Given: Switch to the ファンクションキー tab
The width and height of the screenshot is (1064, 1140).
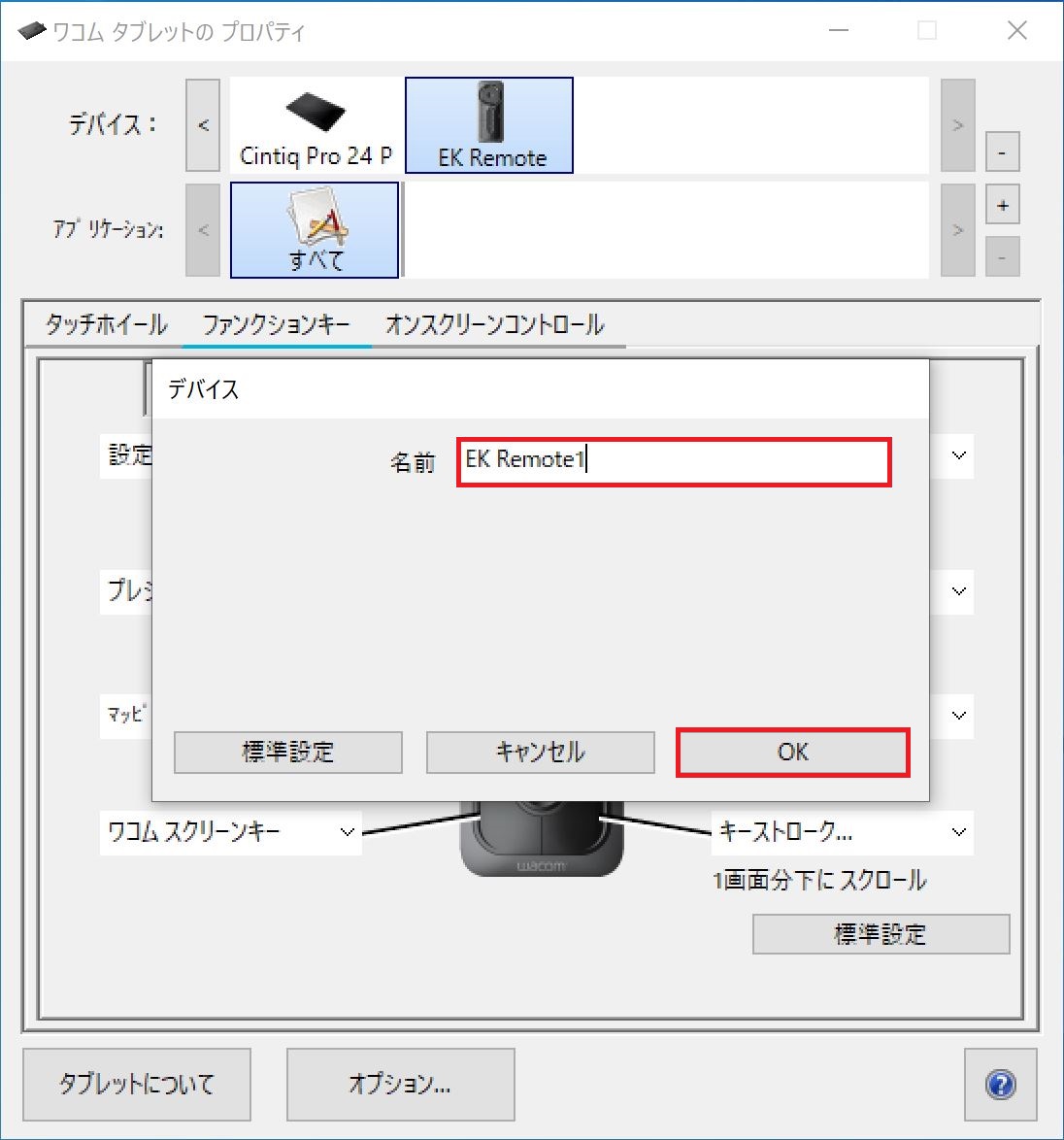Looking at the screenshot, I should pos(276,324).
